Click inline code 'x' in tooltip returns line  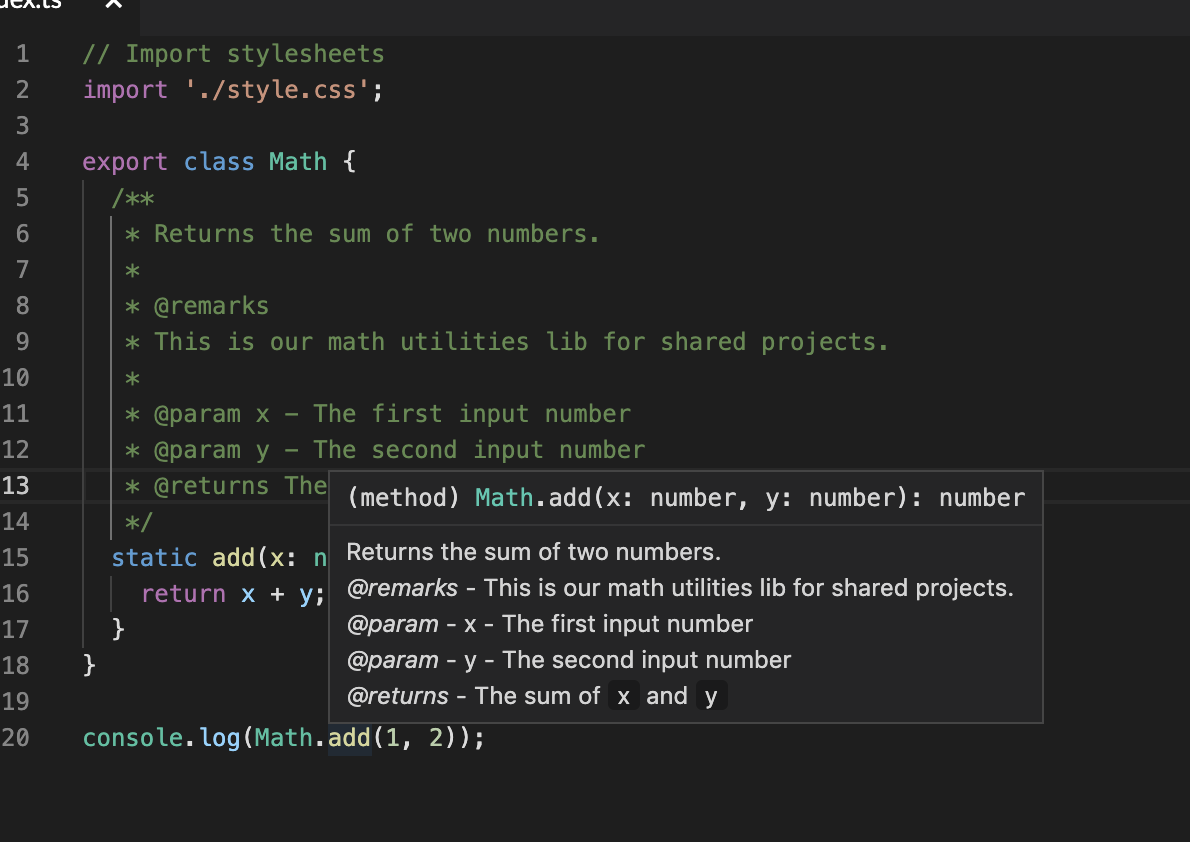pos(623,696)
